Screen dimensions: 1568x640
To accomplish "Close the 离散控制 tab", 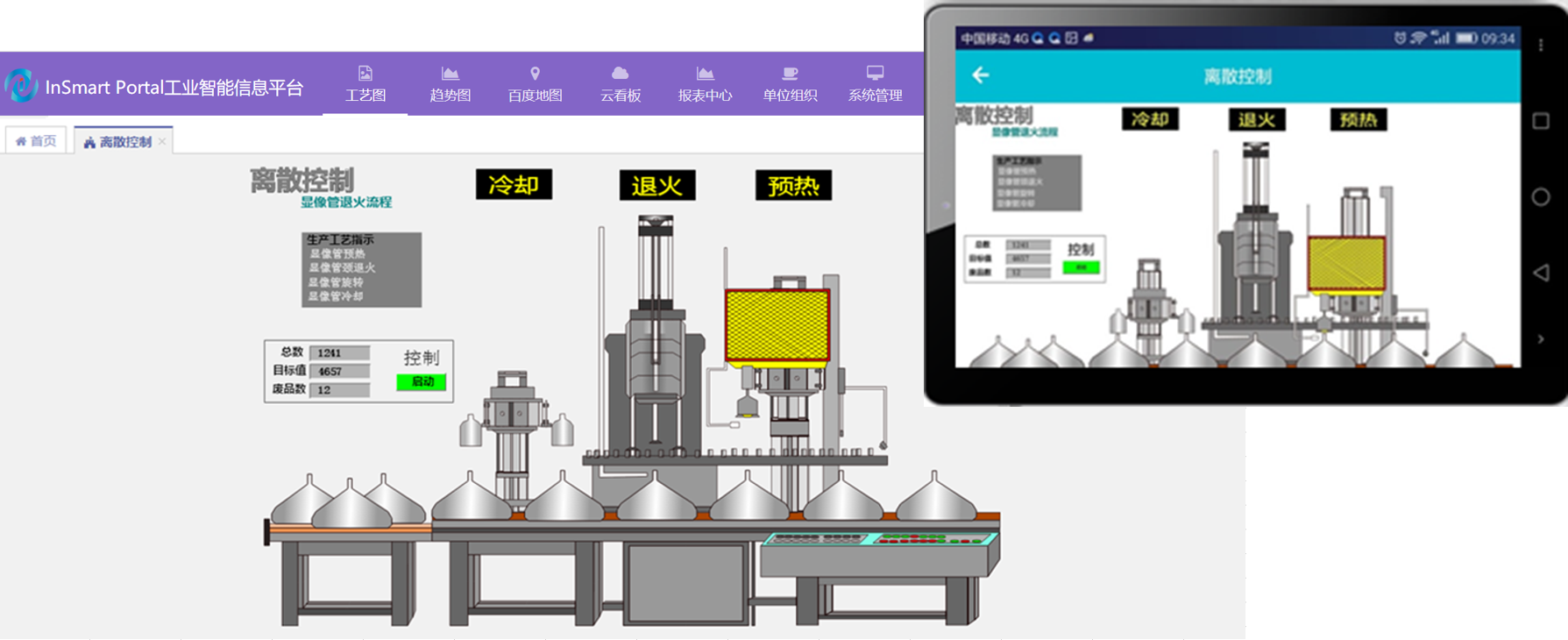I will (x=162, y=141).
